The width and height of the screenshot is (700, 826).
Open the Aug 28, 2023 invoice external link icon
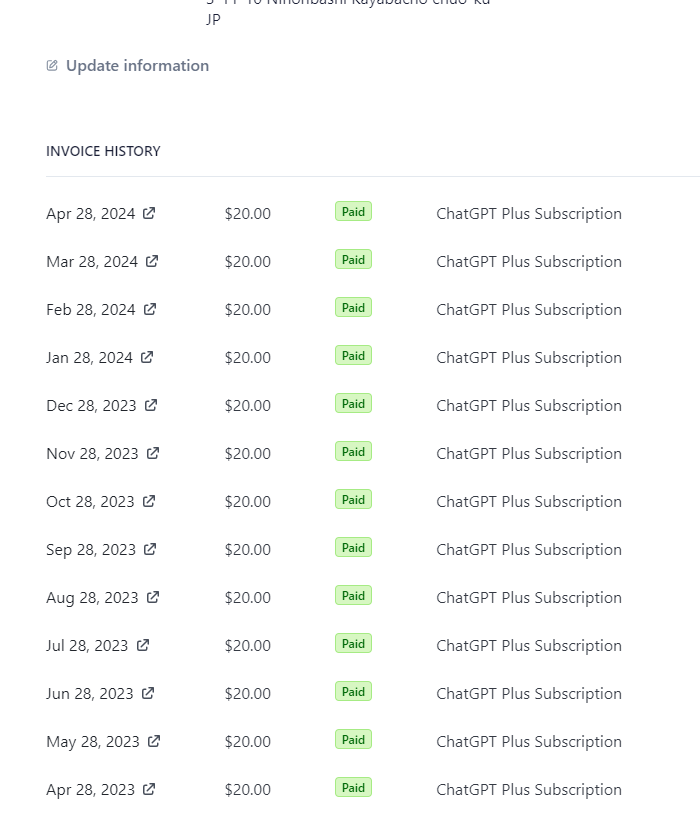tap(153, 596)
